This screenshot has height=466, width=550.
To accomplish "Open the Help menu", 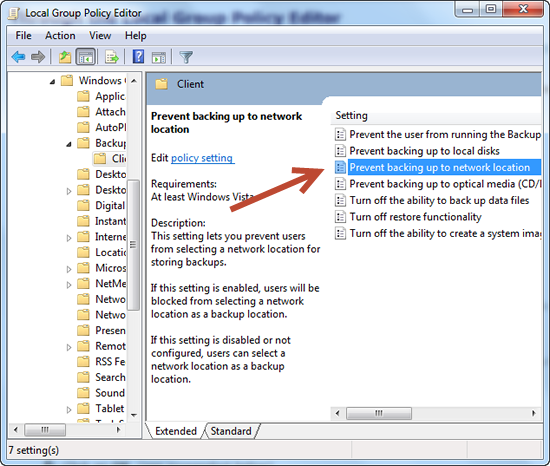I will [x=136, y=35].
